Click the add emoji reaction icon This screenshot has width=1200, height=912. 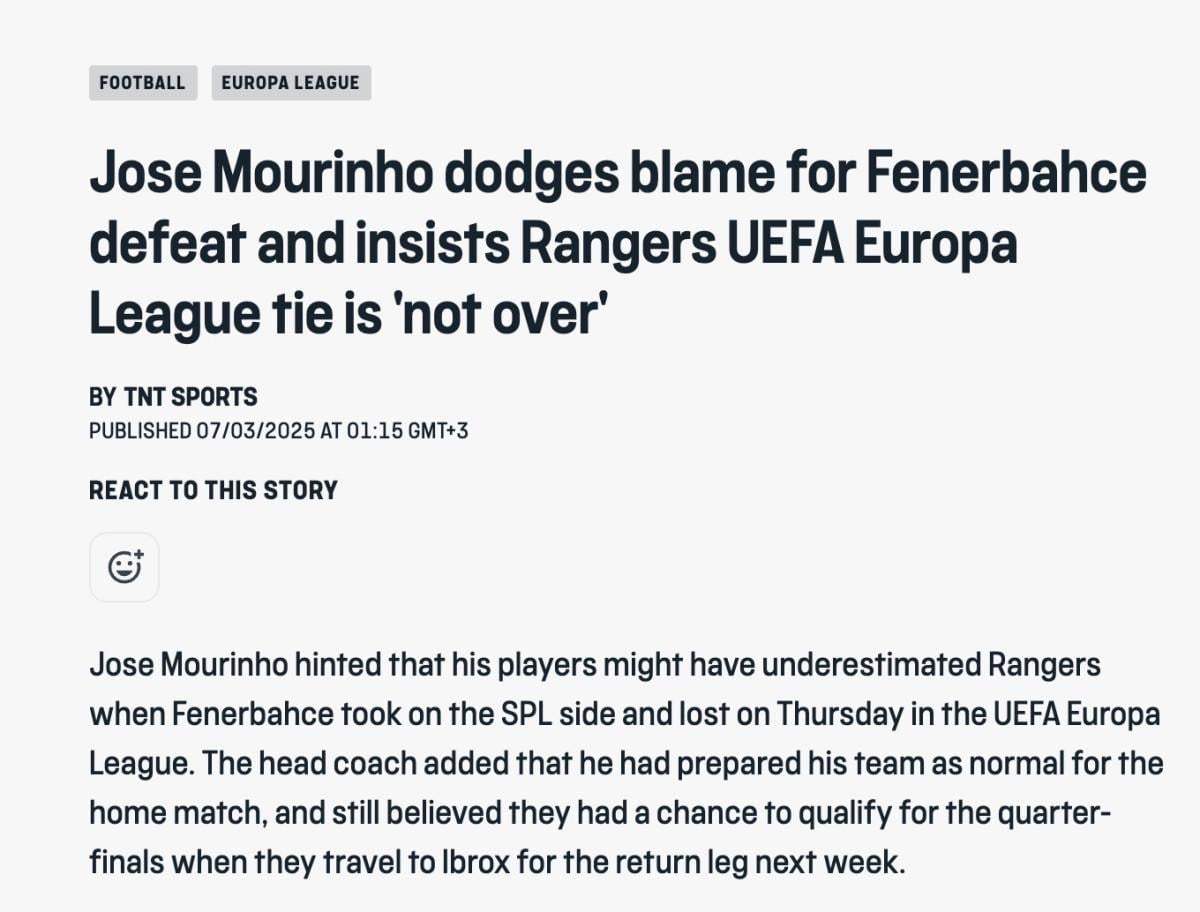(124, 567)
